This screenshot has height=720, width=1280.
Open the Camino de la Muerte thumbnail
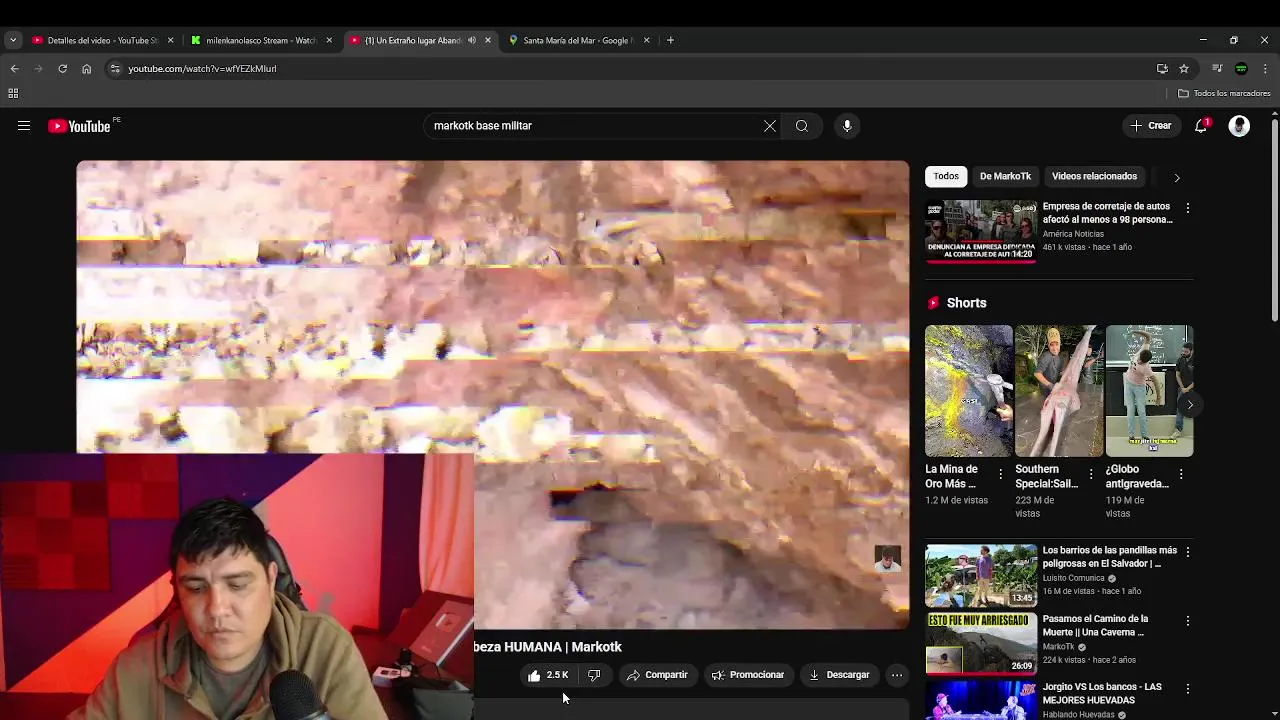pyautogui.click(x=981, y=644)
